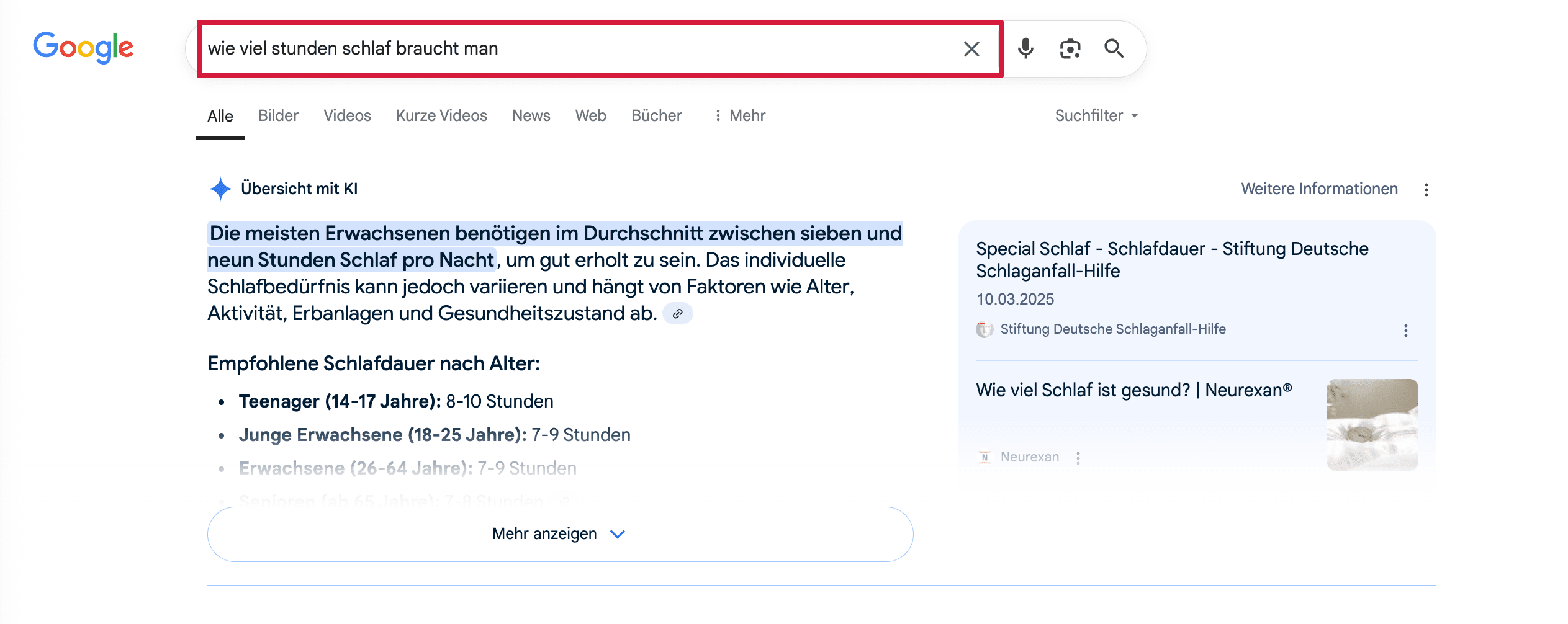The image size is (1568, 624).
Task: Click the Teenager (14-17 Jahre) list row
Action: pos(396,401)
